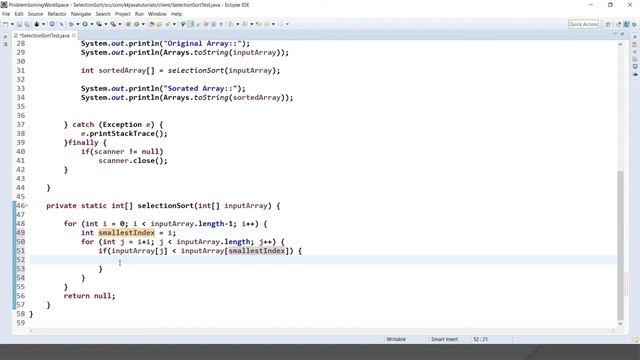The image size is (640, 360).
Task: Click the green Run button
Action: pos(85,24)
